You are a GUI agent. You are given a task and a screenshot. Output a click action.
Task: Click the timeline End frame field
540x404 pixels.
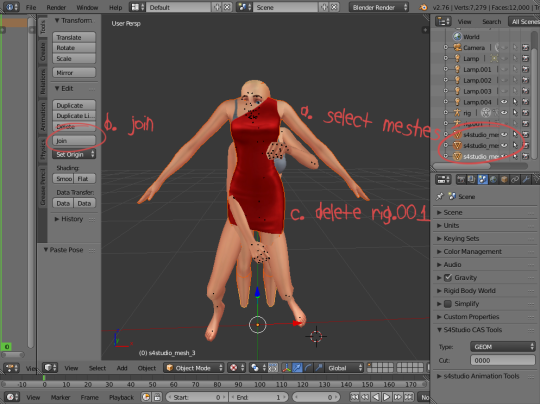(260, 397)
